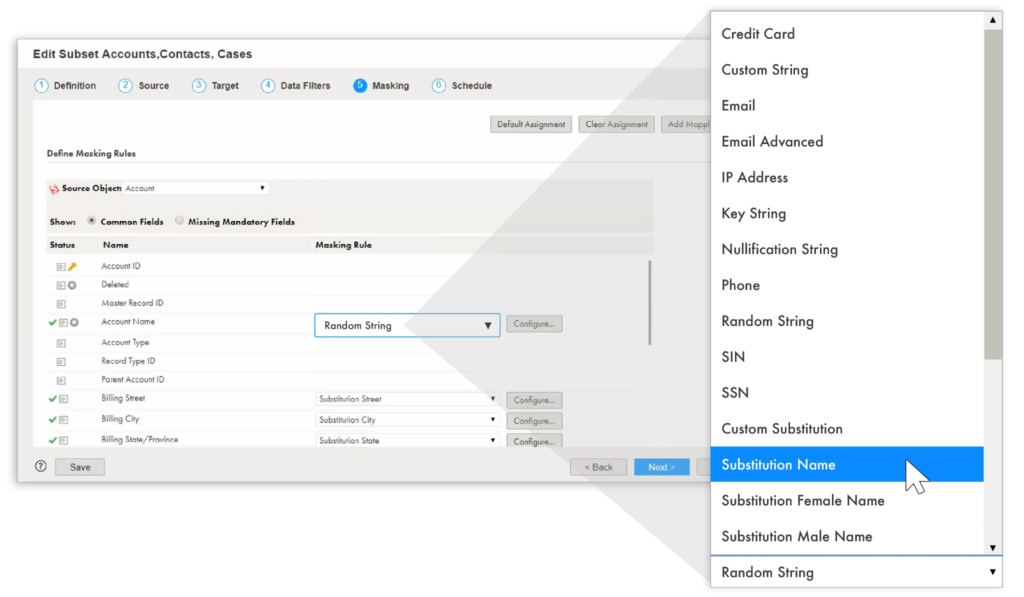Open the Source Object dropdown showing Account
Screen dimensions: 1024x597
(195, 187)
